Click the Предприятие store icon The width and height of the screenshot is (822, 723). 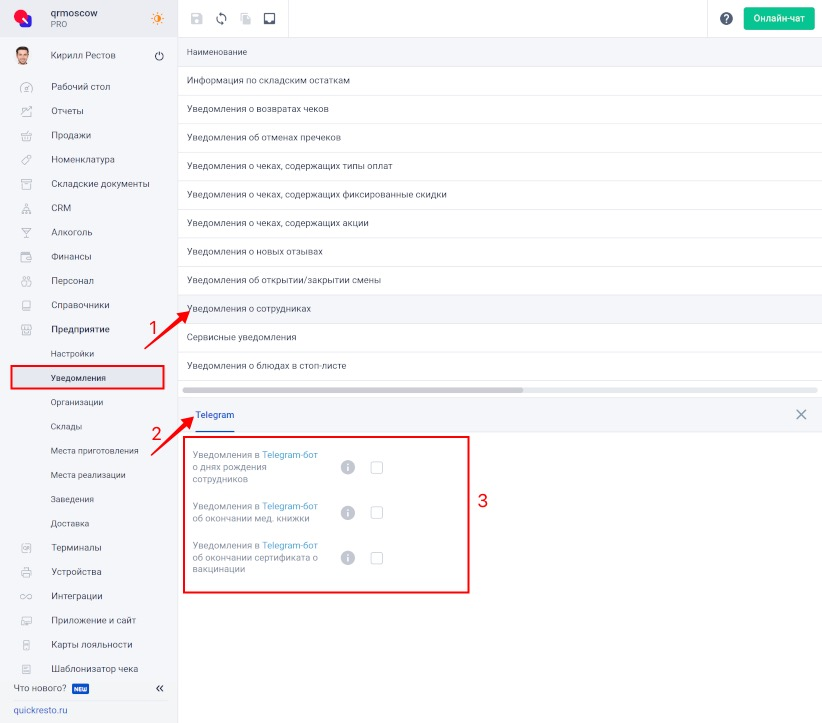click(26, 329)
